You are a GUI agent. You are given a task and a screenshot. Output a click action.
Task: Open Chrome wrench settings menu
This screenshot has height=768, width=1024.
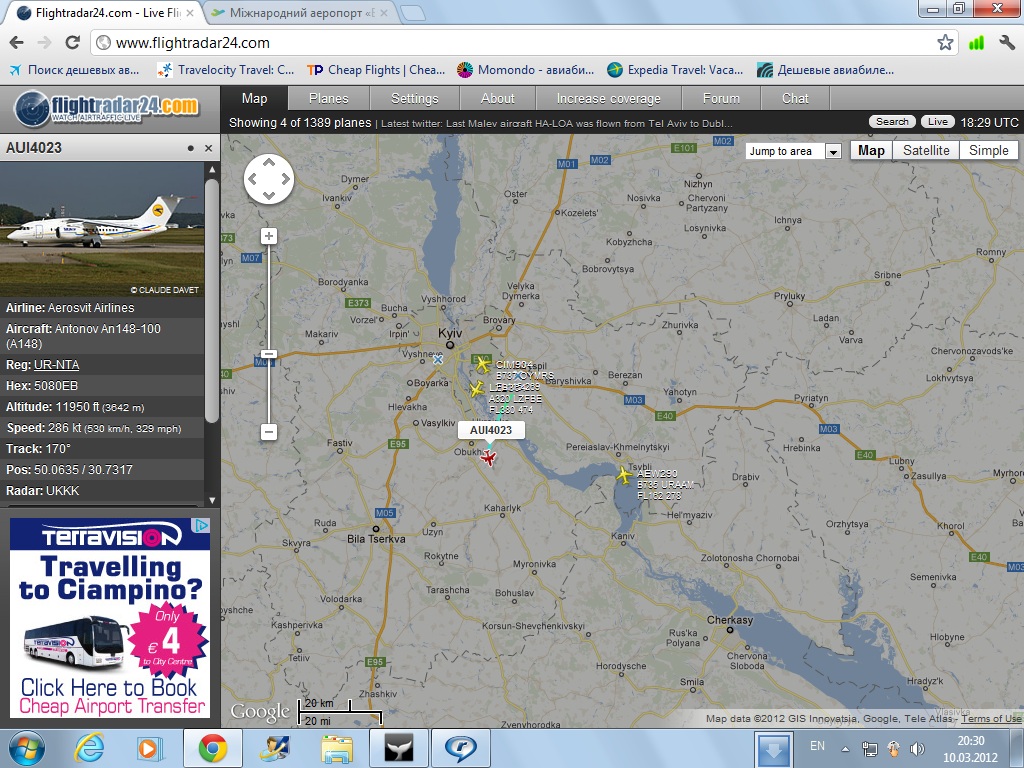point(1007,43)
